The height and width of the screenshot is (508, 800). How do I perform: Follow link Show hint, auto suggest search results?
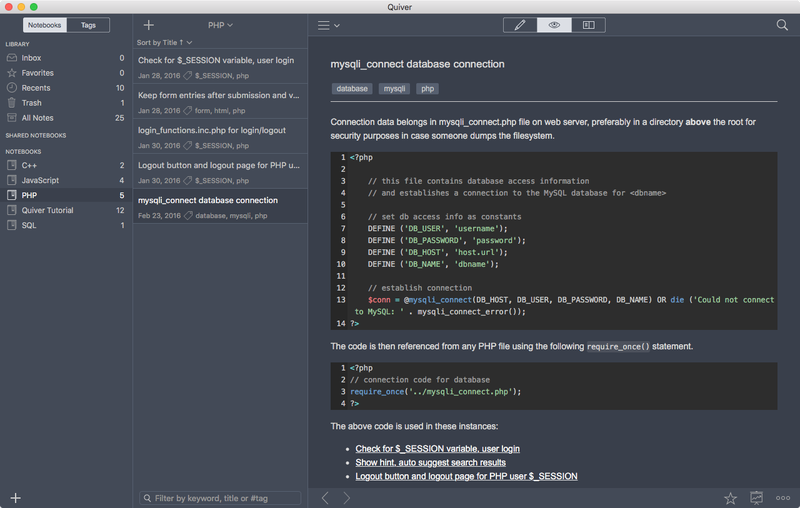tap(431, 463)
